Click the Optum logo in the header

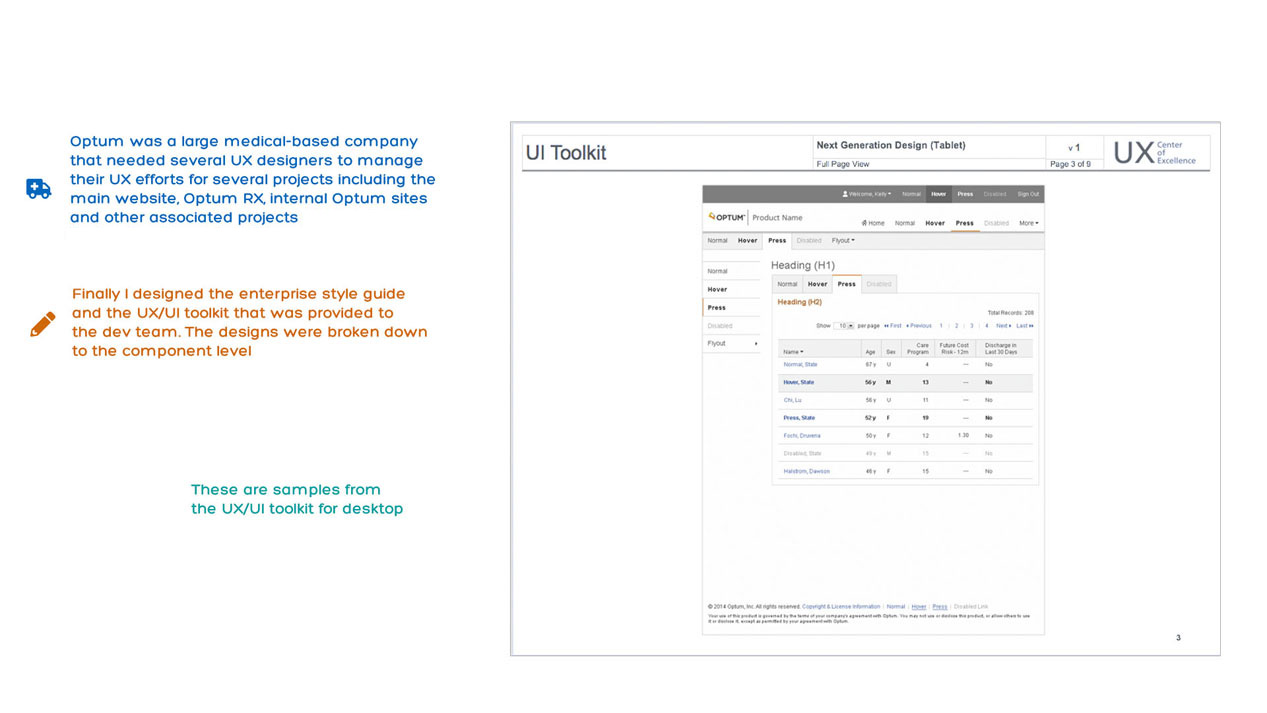[727, 216]
